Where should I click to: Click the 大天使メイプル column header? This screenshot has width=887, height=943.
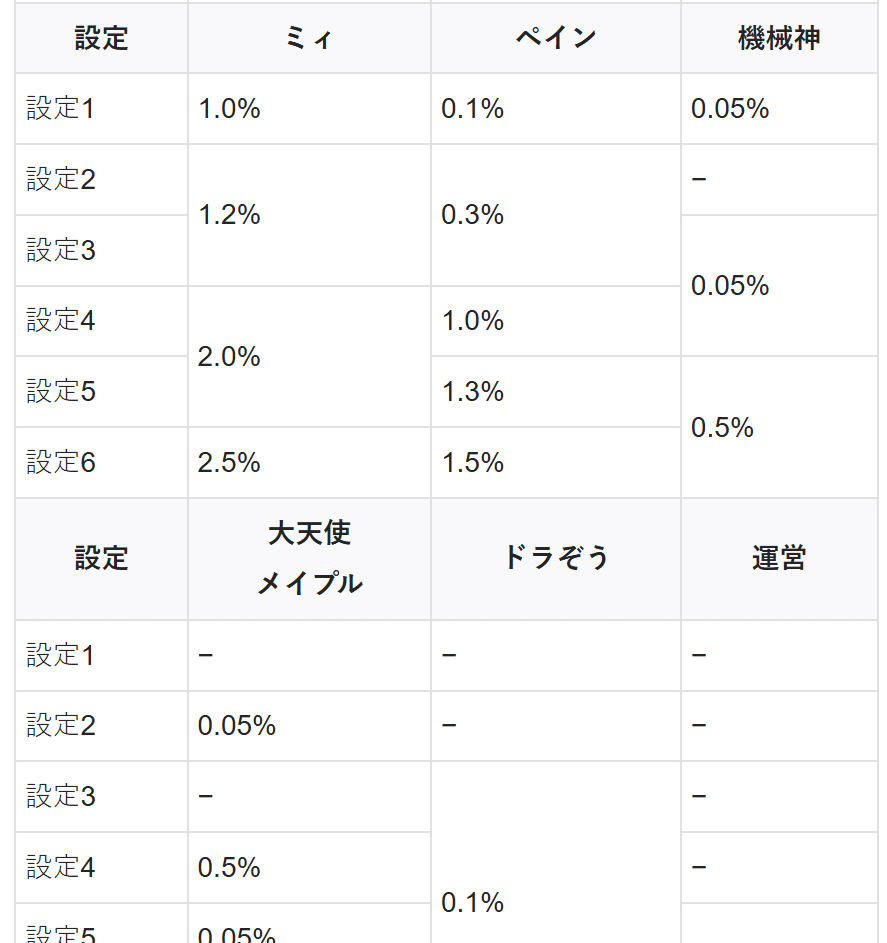tap(309, 558)
